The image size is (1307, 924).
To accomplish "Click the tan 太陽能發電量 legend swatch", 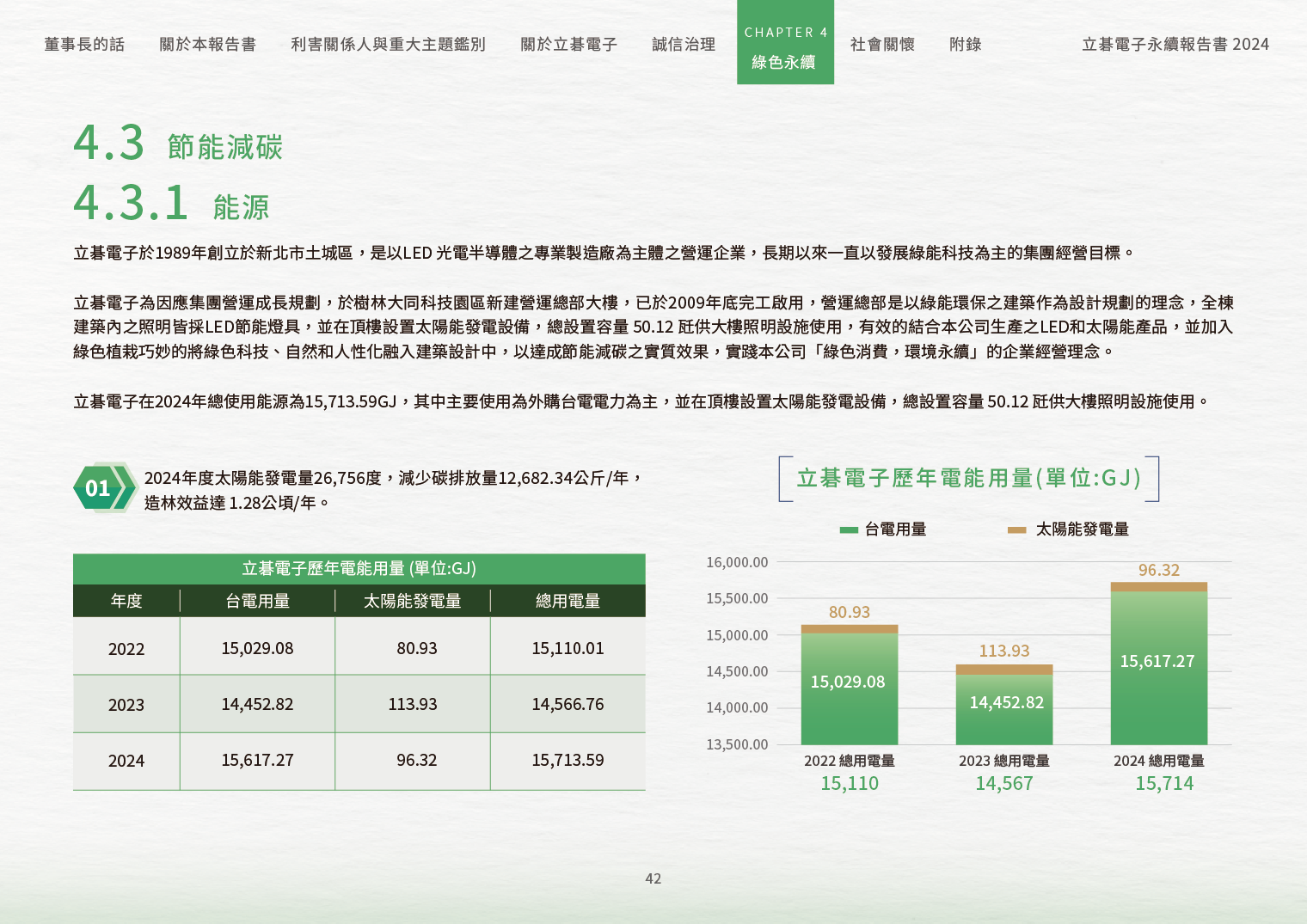I will click(x=1017, y=530).
